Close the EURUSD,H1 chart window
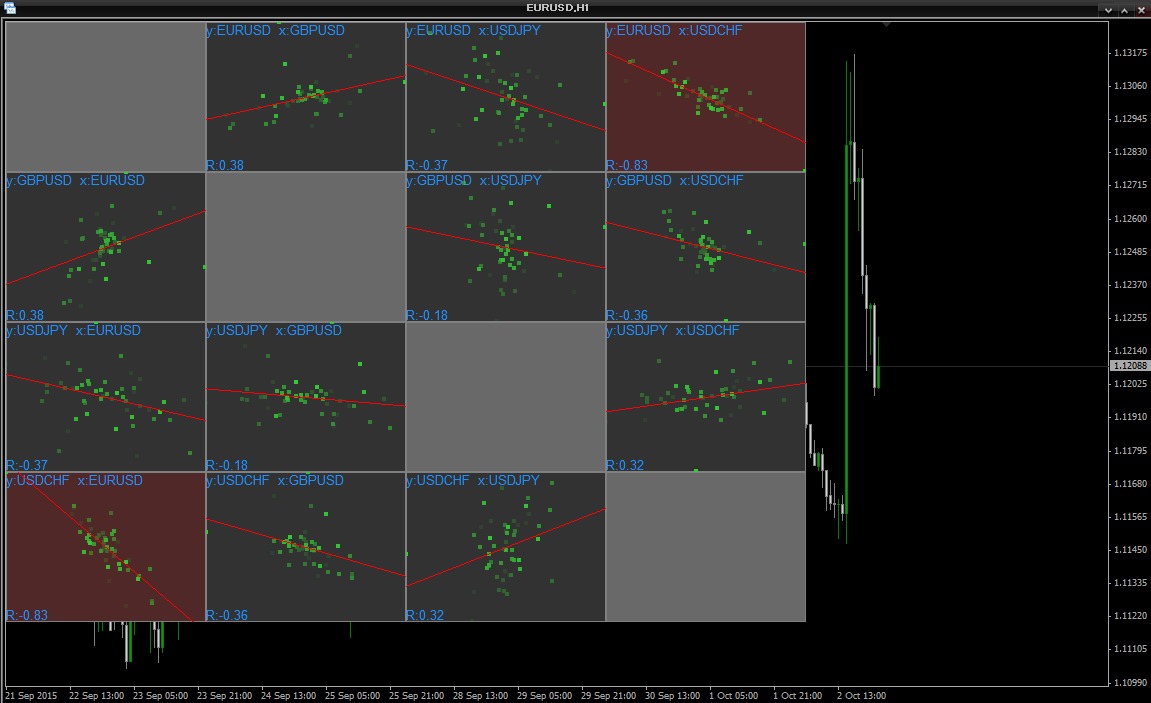This screenshot has height=703, width=1151. 1141,8
